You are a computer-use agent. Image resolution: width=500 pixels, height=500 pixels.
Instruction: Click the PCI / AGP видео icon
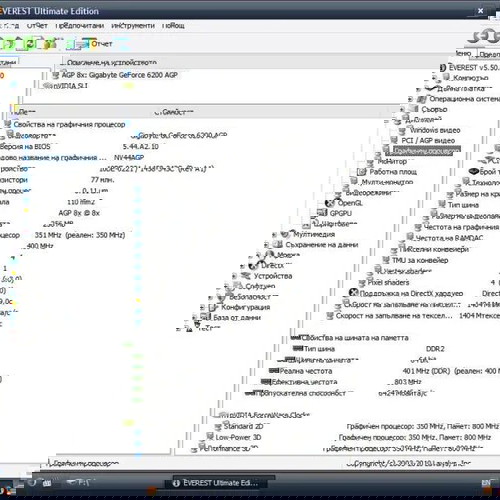click(394, 140)
